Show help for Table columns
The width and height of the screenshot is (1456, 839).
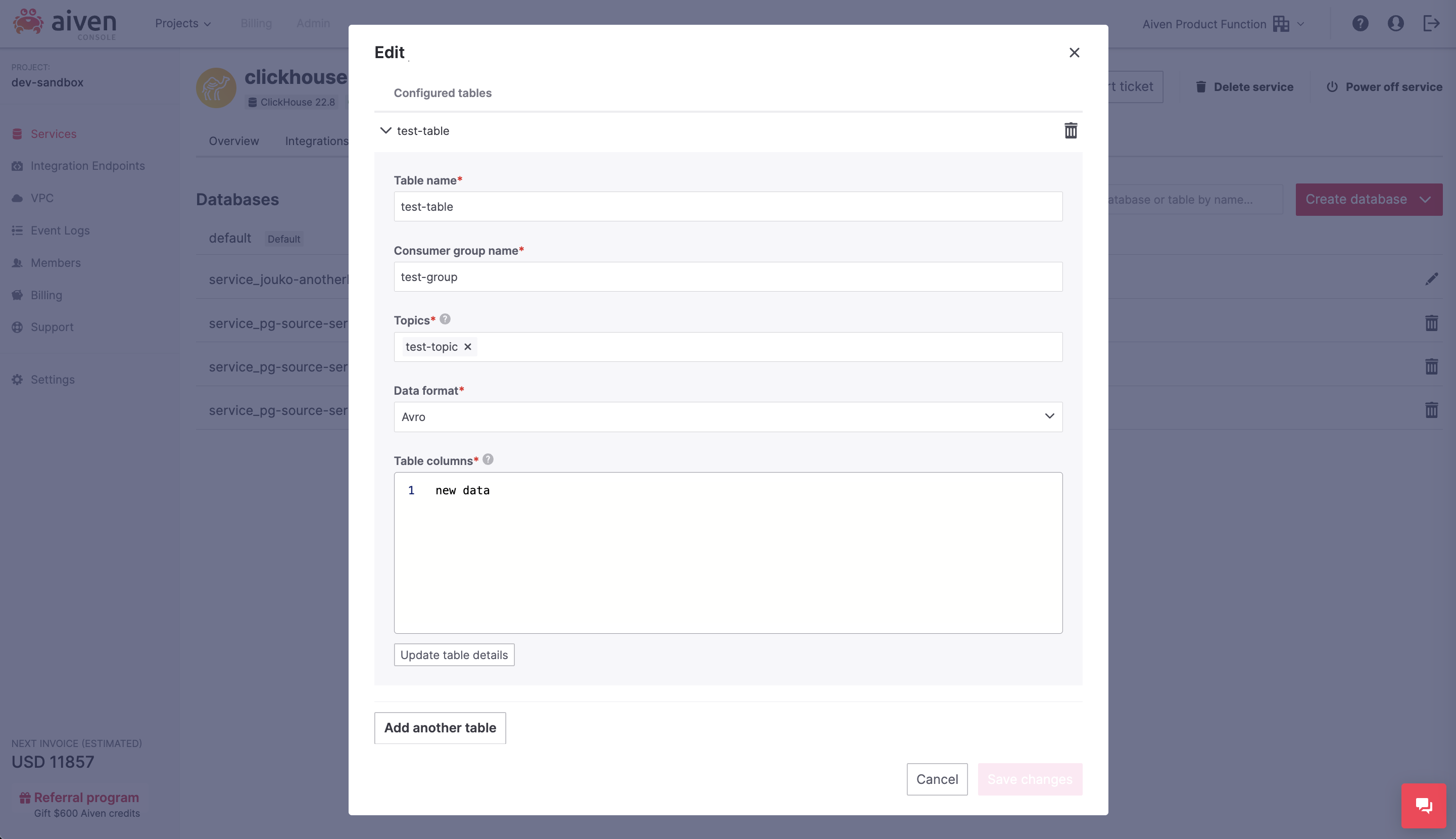click(488, 460)
